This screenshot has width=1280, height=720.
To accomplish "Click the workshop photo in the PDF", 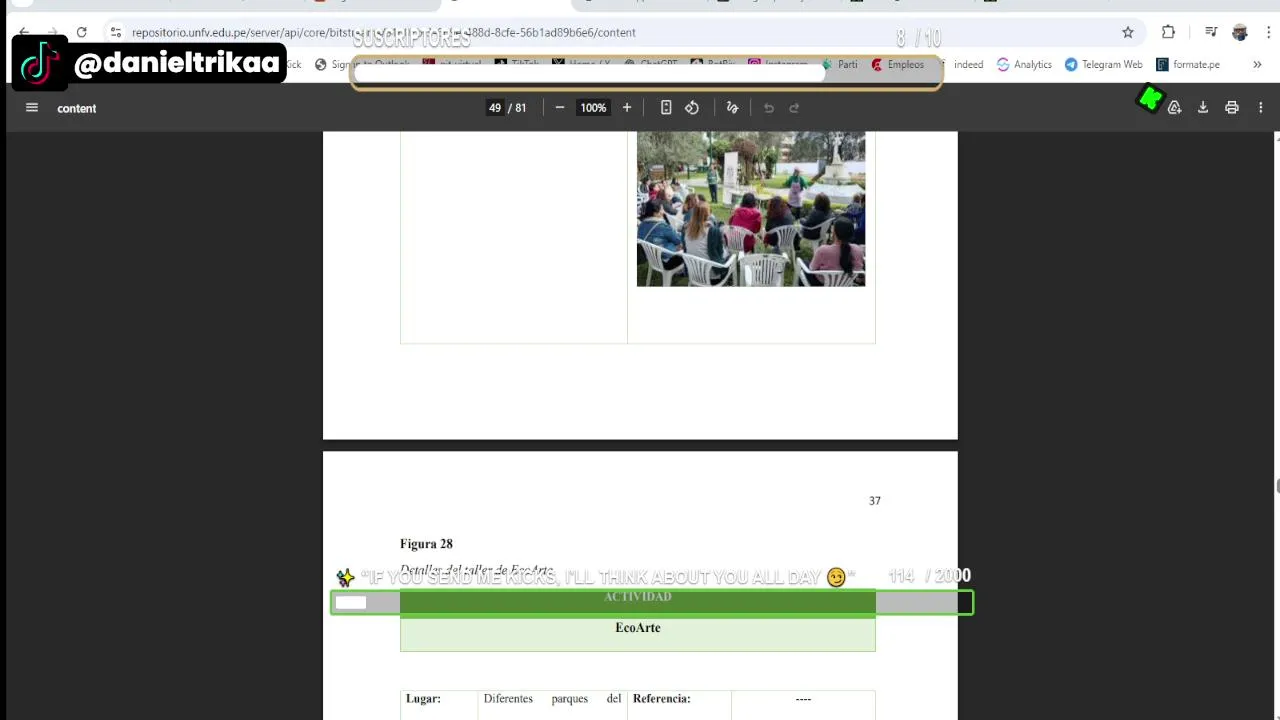I will [x=751, y=209].
